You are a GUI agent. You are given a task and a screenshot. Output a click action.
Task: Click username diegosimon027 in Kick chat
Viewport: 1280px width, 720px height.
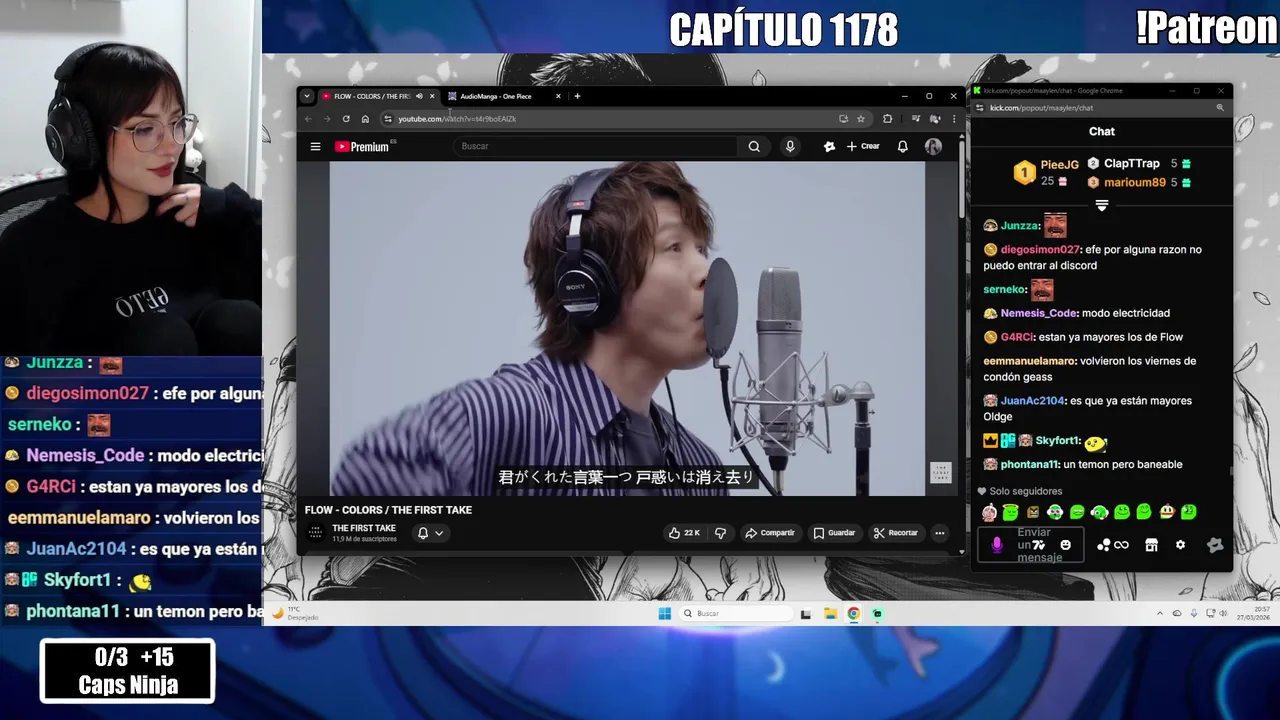tap(1040, 250)
